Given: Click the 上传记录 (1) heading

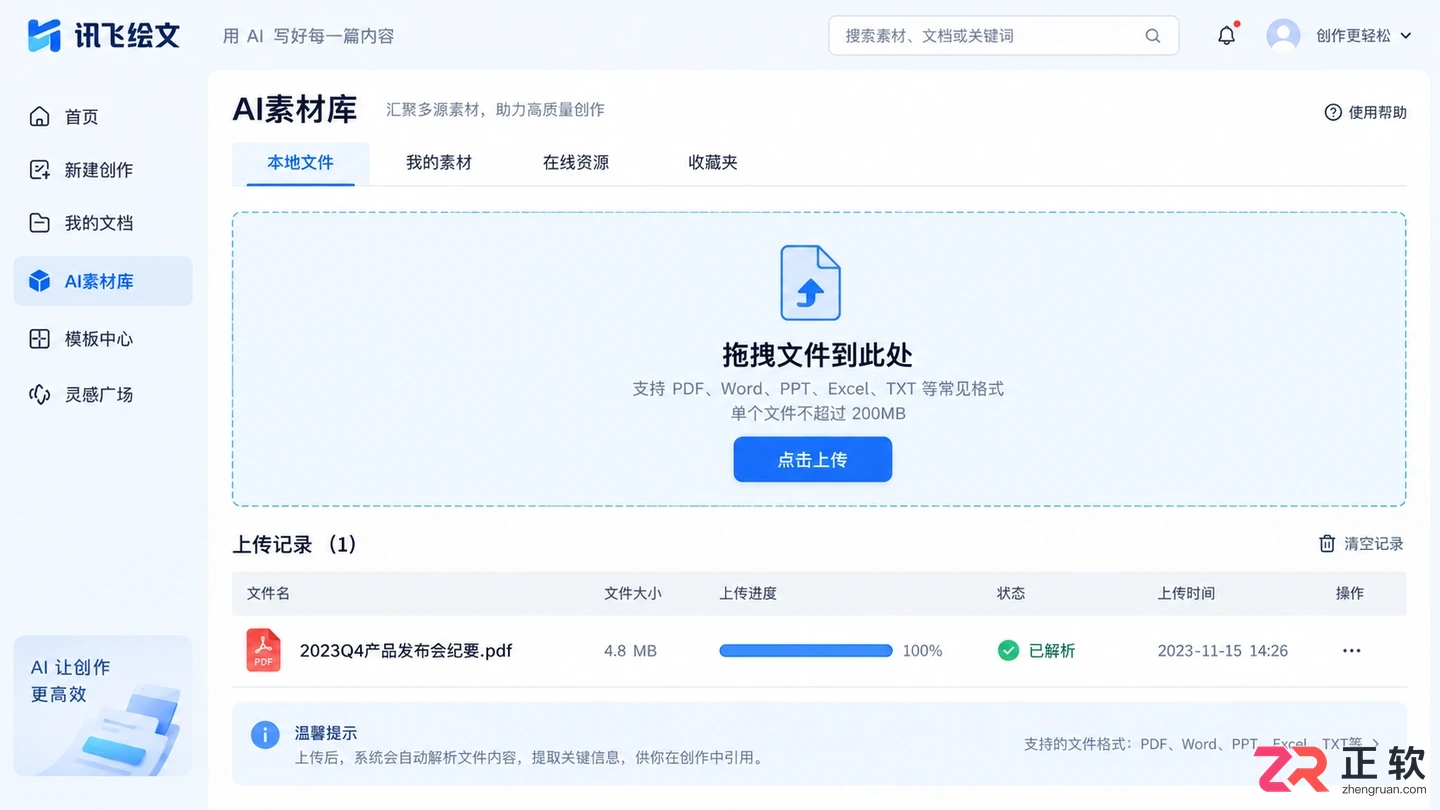Looking at the screenshot, I should (295, 544).
